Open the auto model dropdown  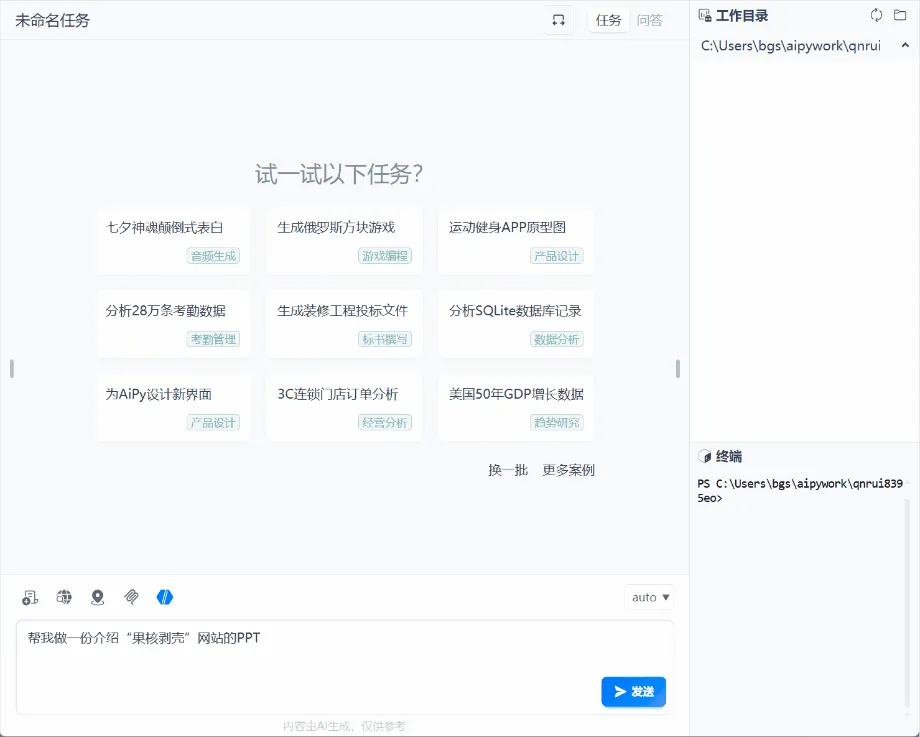click(x=650, y=597)
